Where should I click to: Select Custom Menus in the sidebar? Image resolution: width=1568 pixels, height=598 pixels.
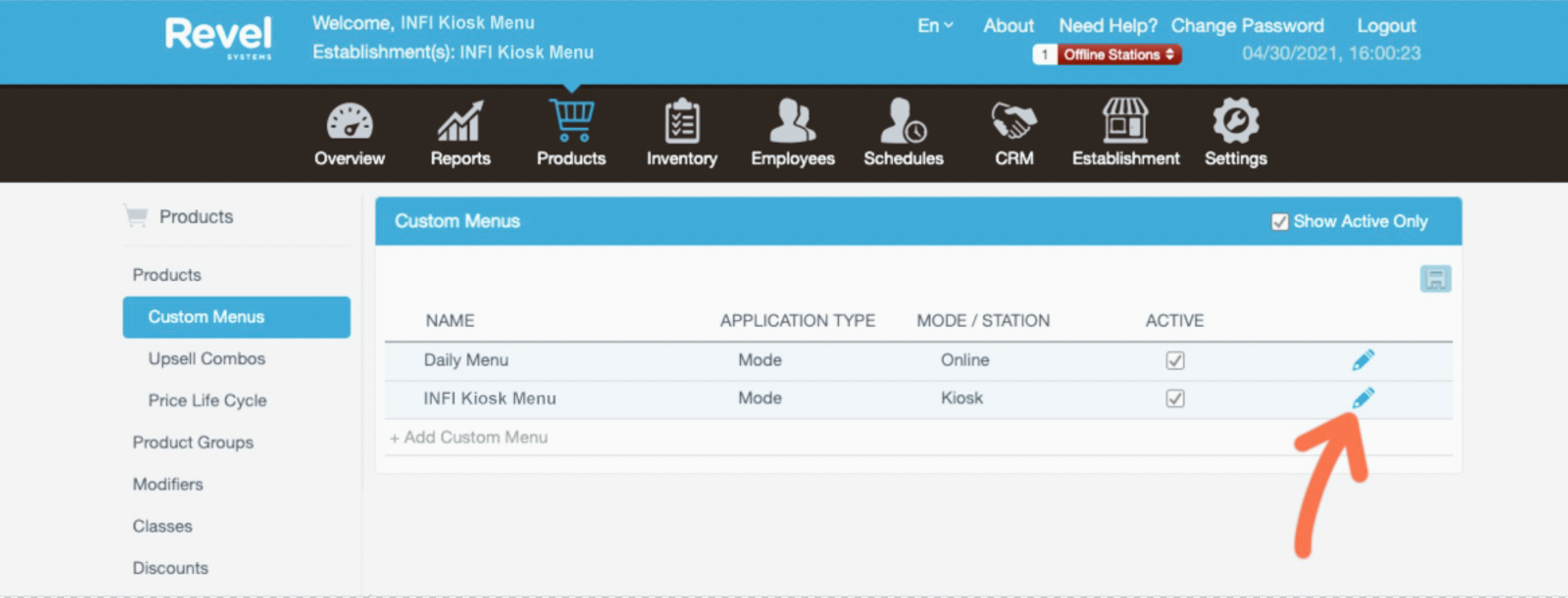[x=237, y=317]
